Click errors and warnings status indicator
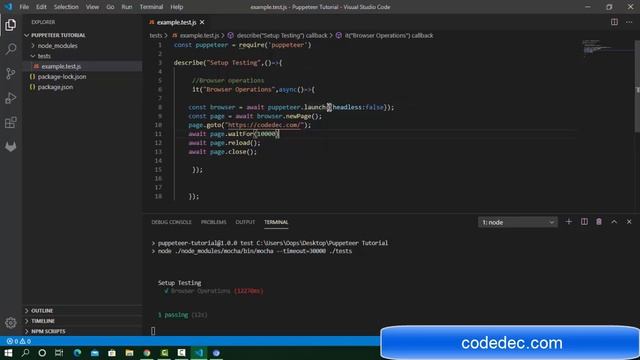Image resolution: width=640 pixels, height=360 pixels. (18, 341)
